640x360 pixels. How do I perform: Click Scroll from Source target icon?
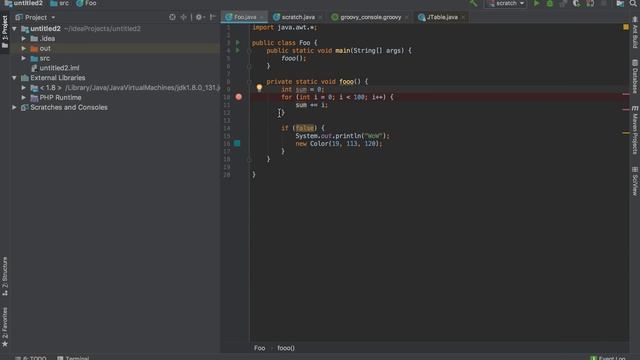pos(172,17)
